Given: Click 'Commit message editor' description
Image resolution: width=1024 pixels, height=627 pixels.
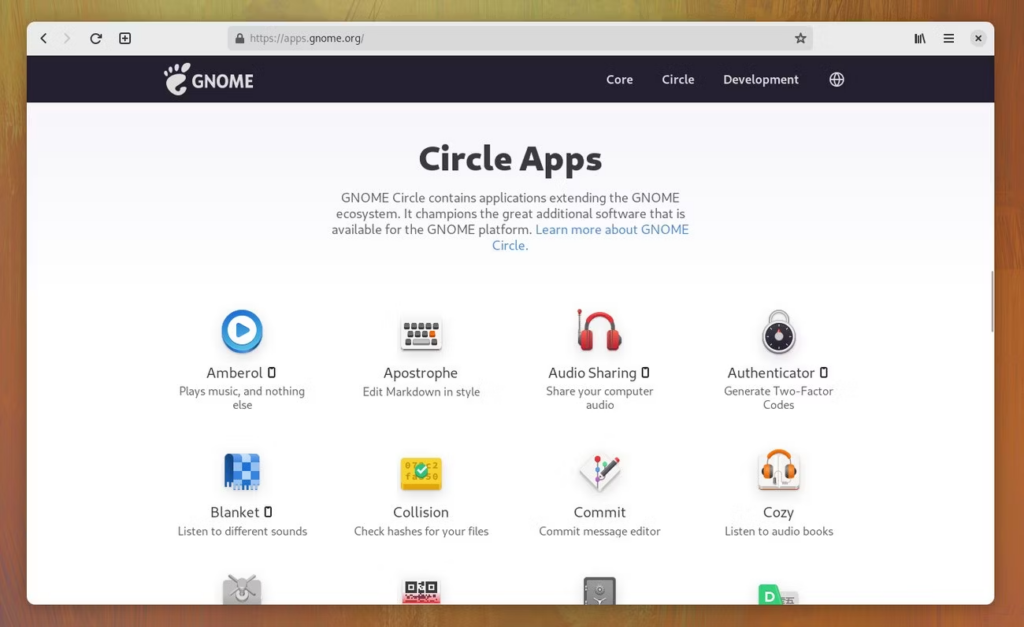Looking at the screenshot, I should click(600, 532).
